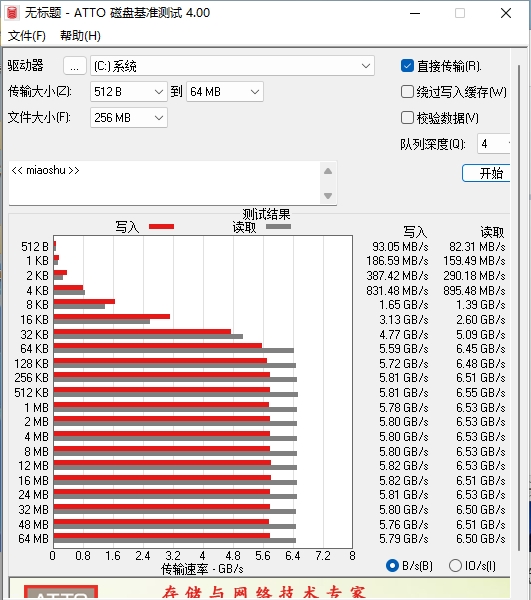Image resolution: width=531 pixels, height=600 pixels.
Task: Open the 64 MB maximum size dropdown
Action: click(225, 92)
